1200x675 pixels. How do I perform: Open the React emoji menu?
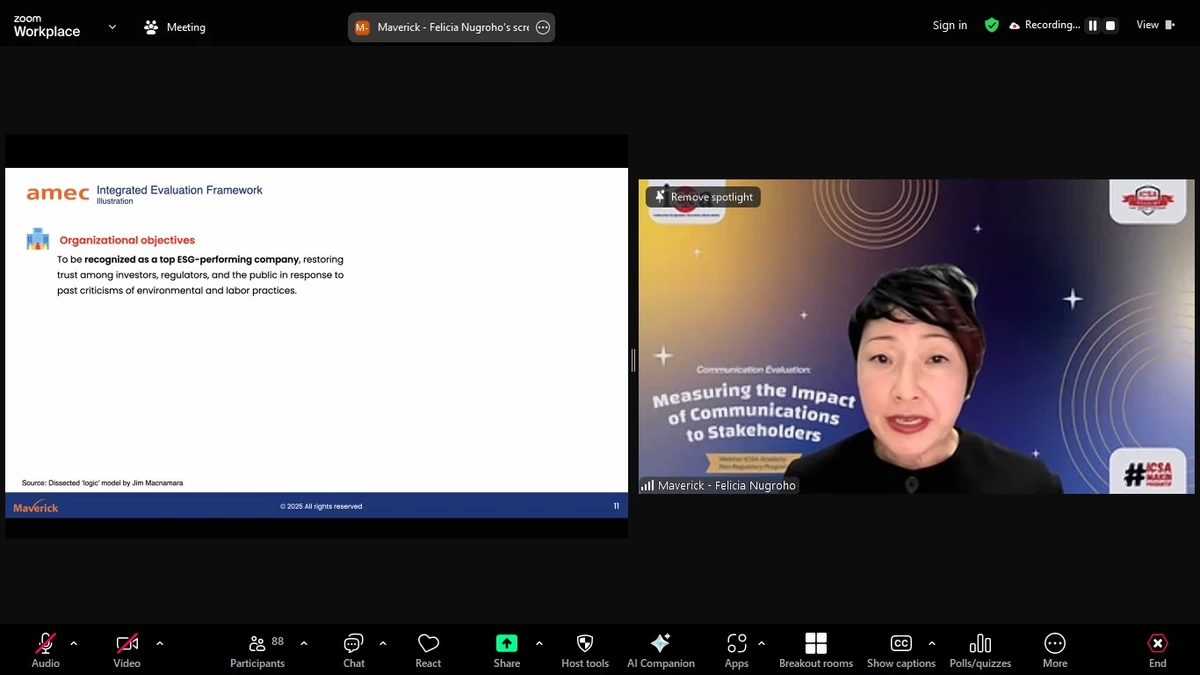coord(428,648)
